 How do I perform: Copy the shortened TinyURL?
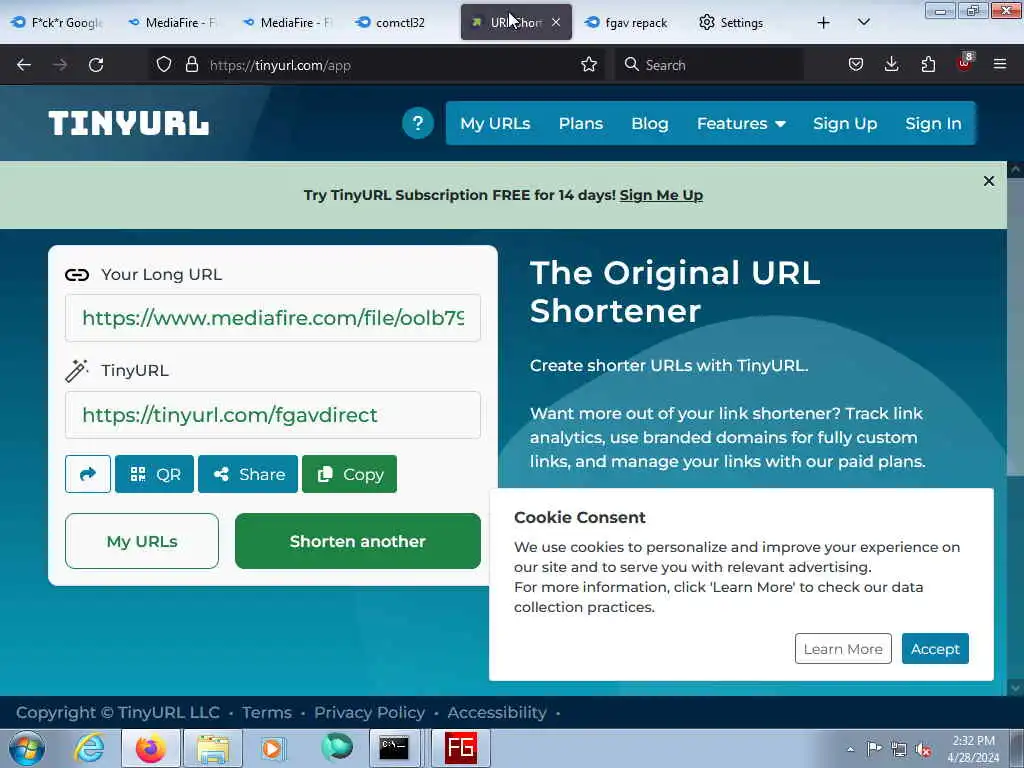349,474
